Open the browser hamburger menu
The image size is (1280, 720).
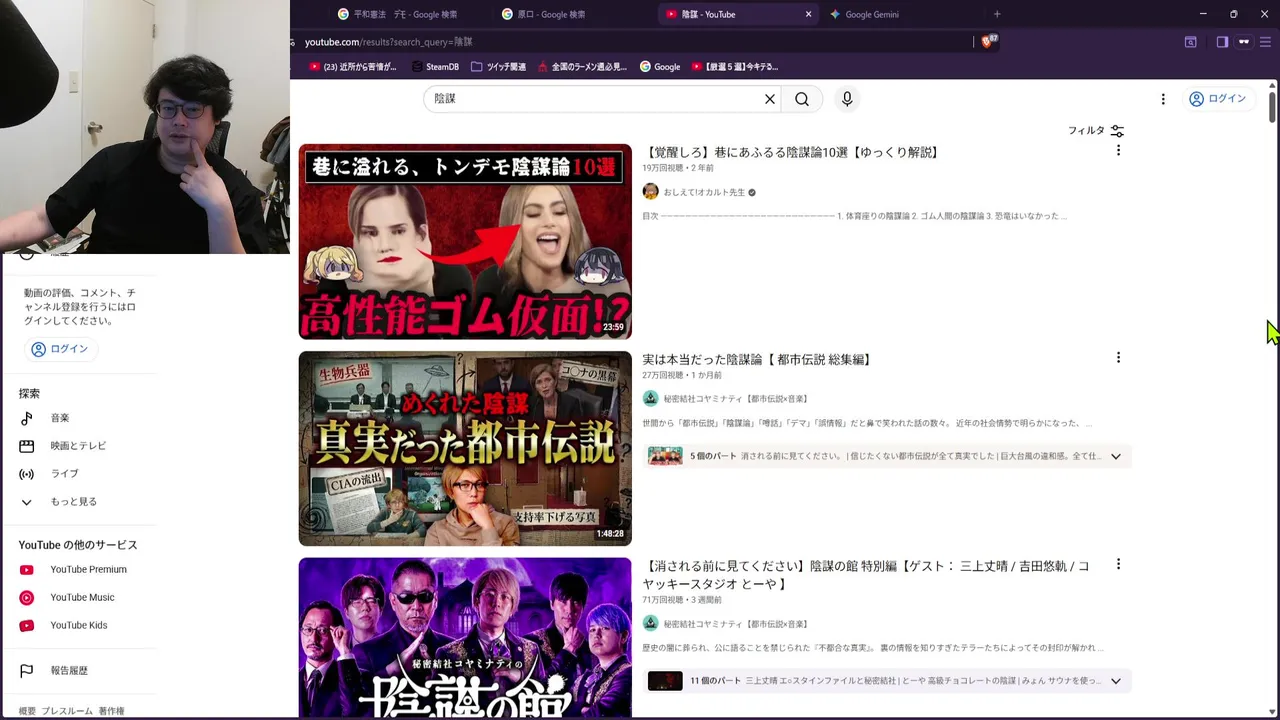[x=1265, y=42]
